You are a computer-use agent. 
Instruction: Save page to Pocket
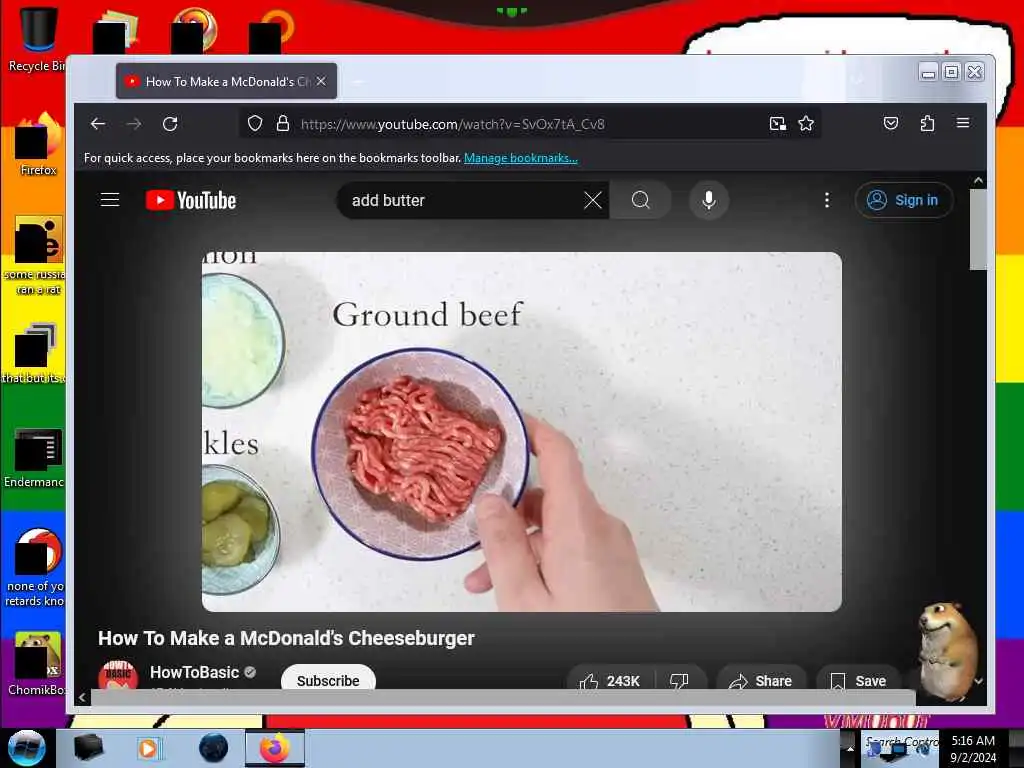point(891,123)
